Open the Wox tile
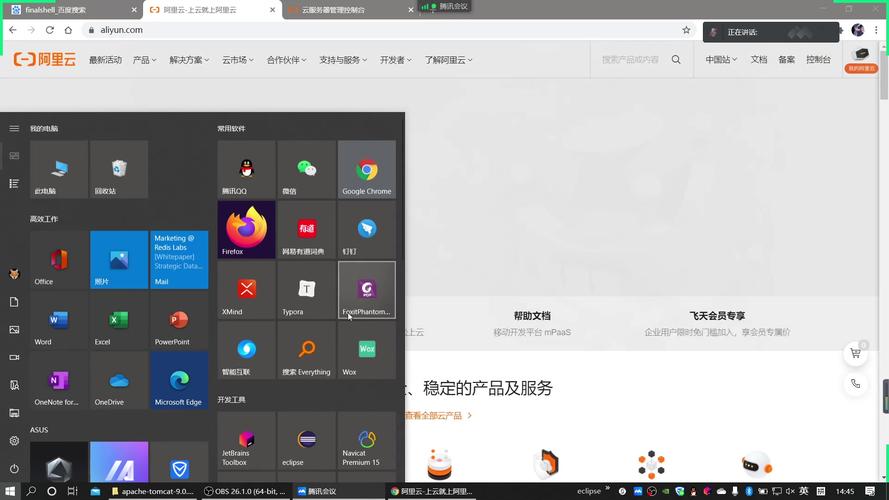889x500 pixels. 367,350
